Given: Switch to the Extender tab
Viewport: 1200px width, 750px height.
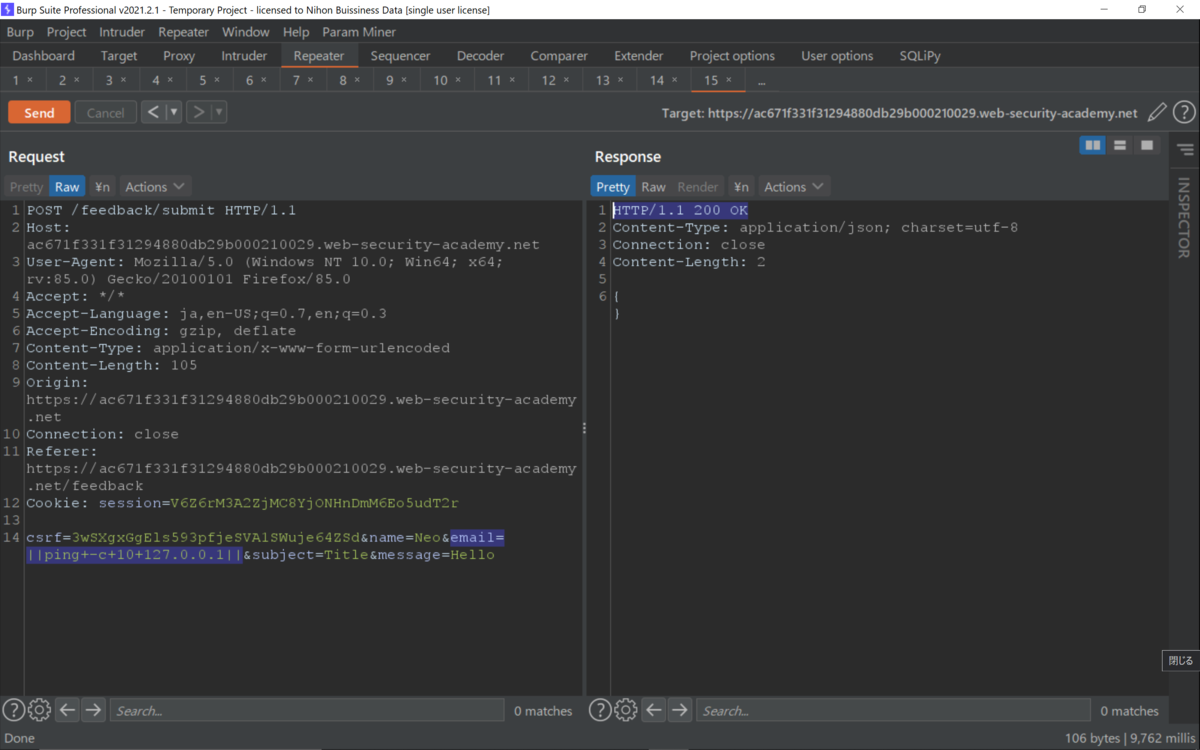Looking at the screenshot, I should pyautogui.click(x=639, y=56).
